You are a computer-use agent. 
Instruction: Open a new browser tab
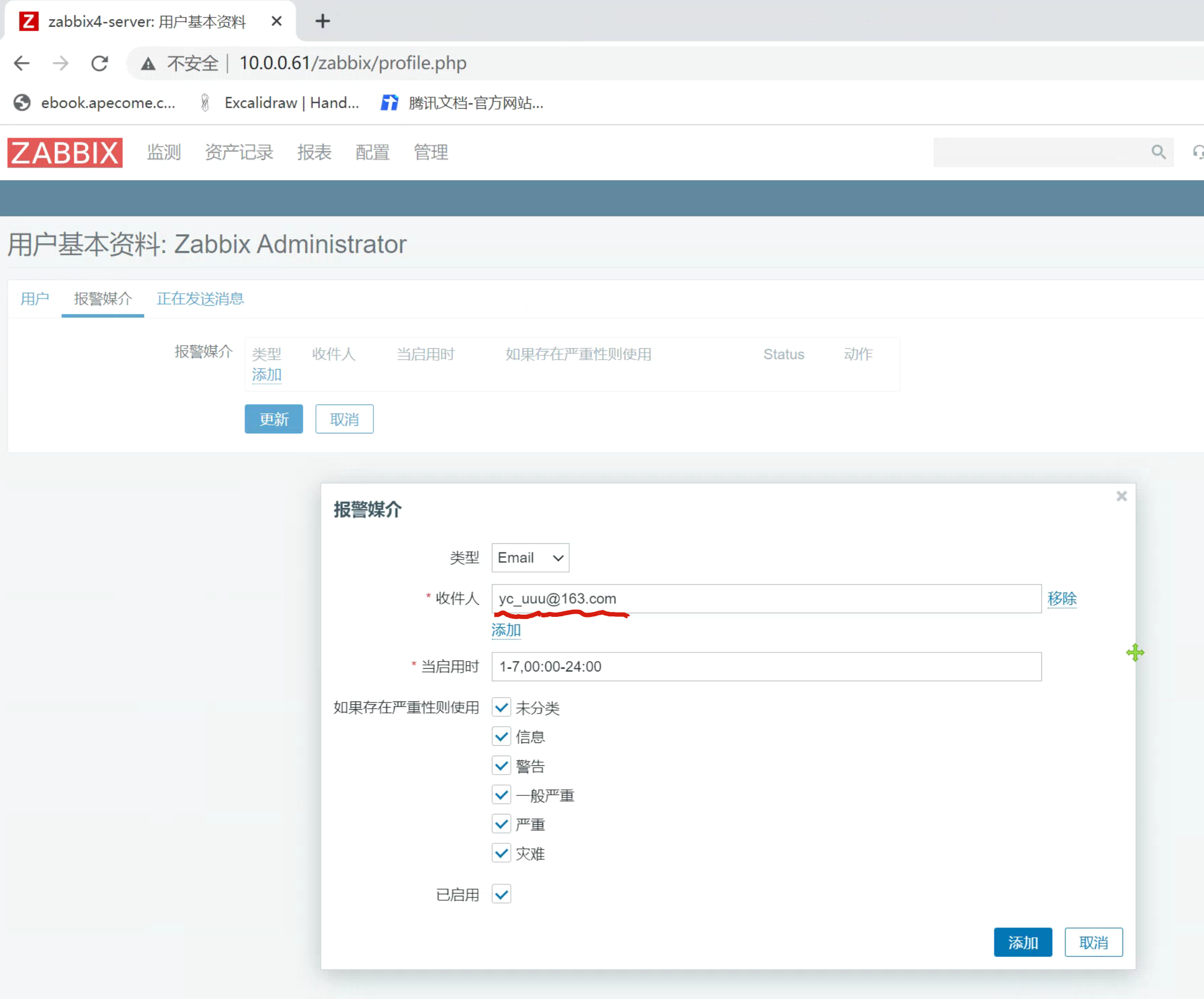click(x=323, y=21)
